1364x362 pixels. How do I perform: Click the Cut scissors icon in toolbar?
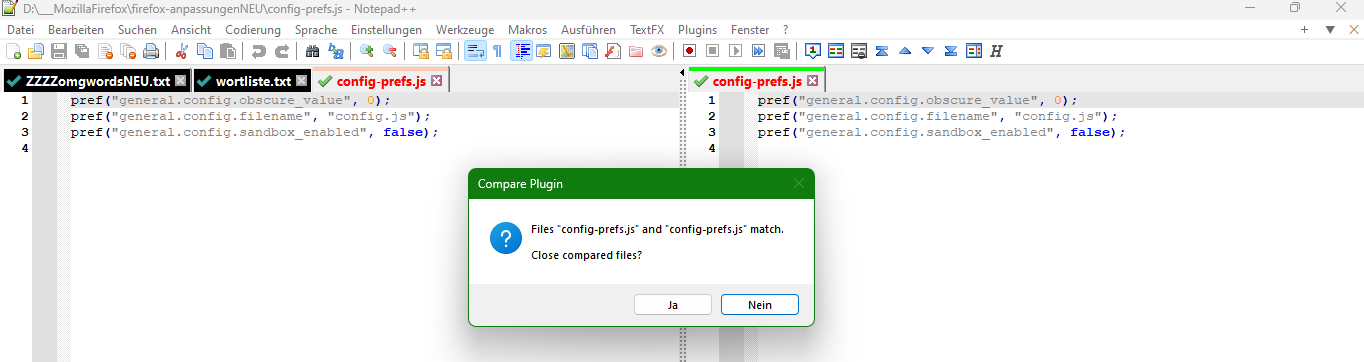(182, 51)
